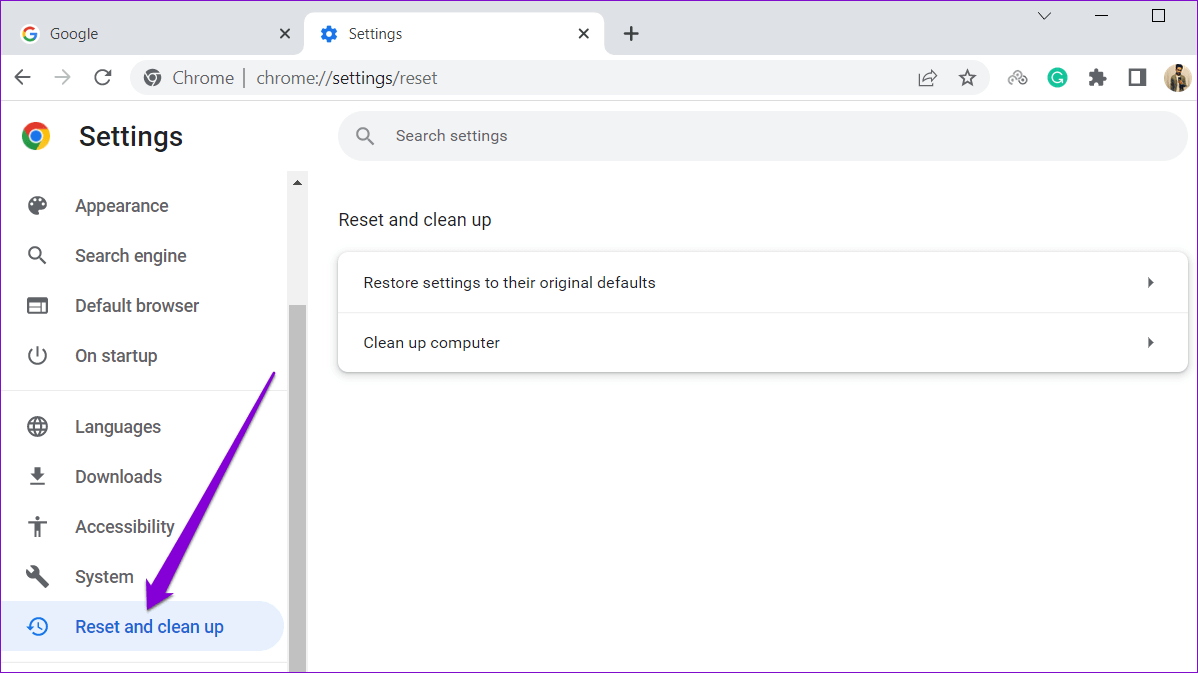This screenshot has width=1198, height=673.
Task: Open Downloads settings
Action: (144, 477)
